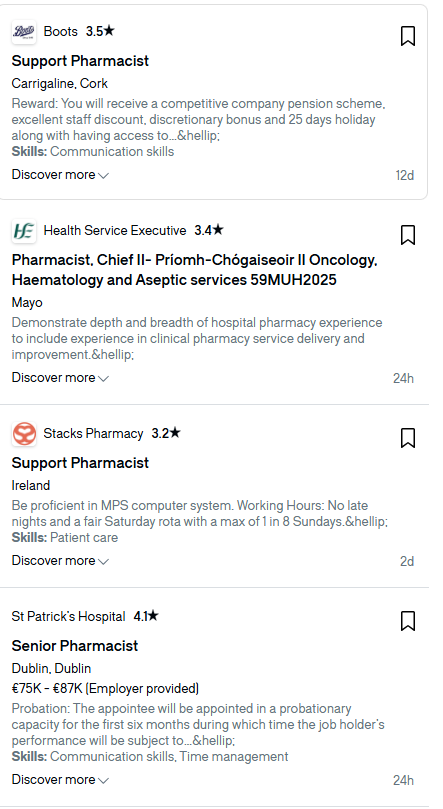Toggle bookmark on Stacks Pharmacy job
Image resolution: width=443 pixels, height=809 pixels.
[x=407, y=439]
